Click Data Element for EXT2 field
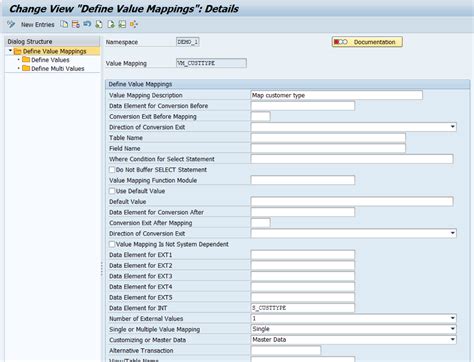The image size is (474, 362). 303,265
